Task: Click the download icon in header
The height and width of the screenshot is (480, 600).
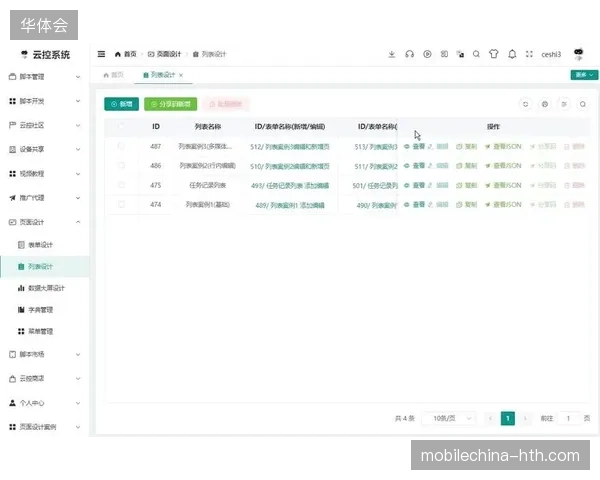Action: point(391,54)
